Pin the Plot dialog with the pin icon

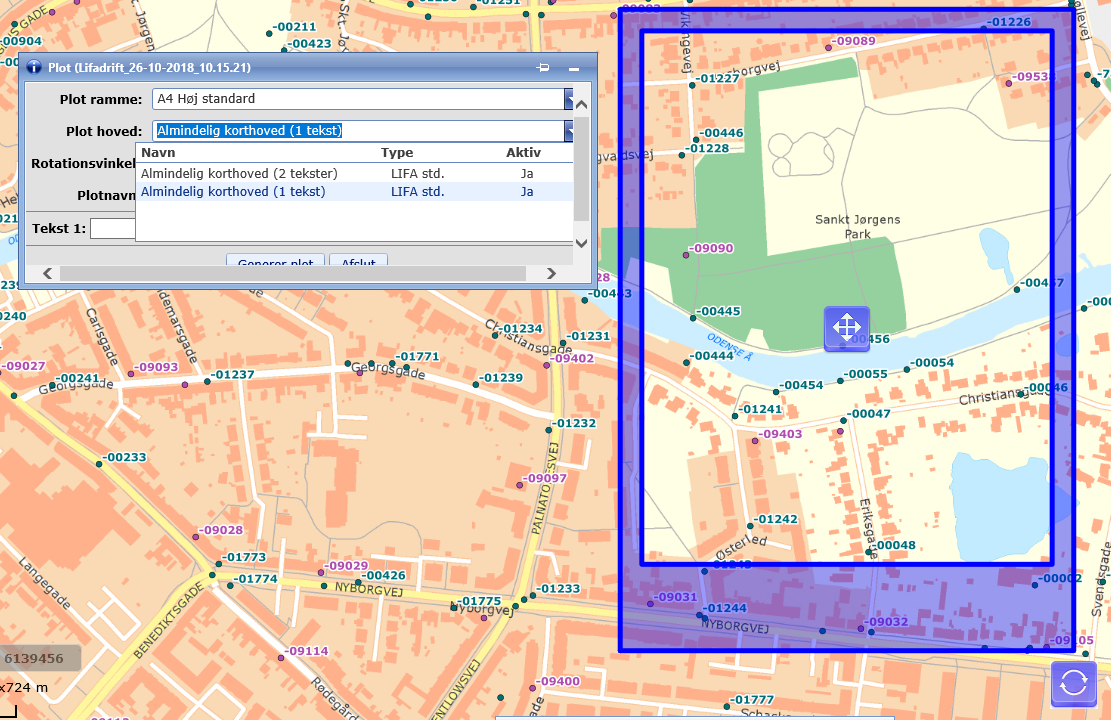coord(543,68)
